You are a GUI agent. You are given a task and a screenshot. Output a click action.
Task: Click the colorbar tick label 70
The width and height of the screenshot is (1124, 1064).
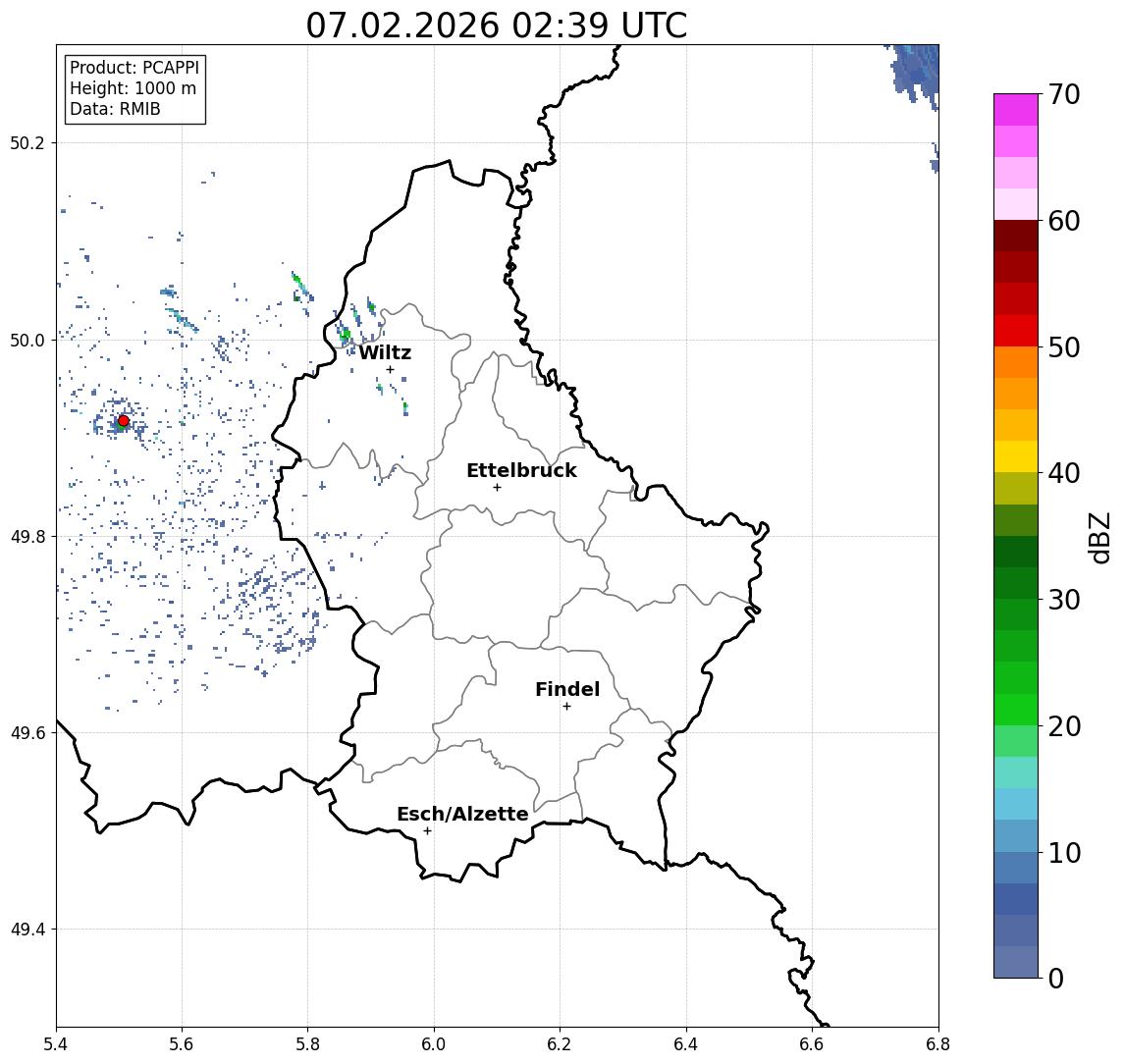[x=1064, y=94]
